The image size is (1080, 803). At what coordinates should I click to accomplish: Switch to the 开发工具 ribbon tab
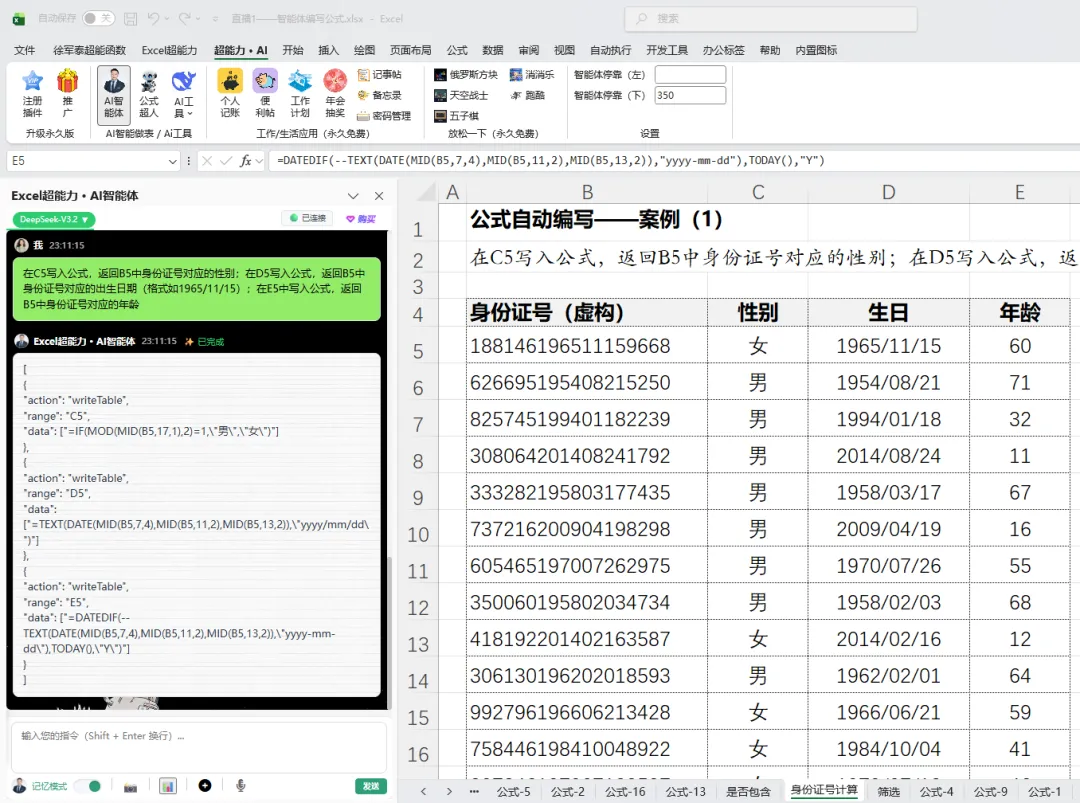667,50
